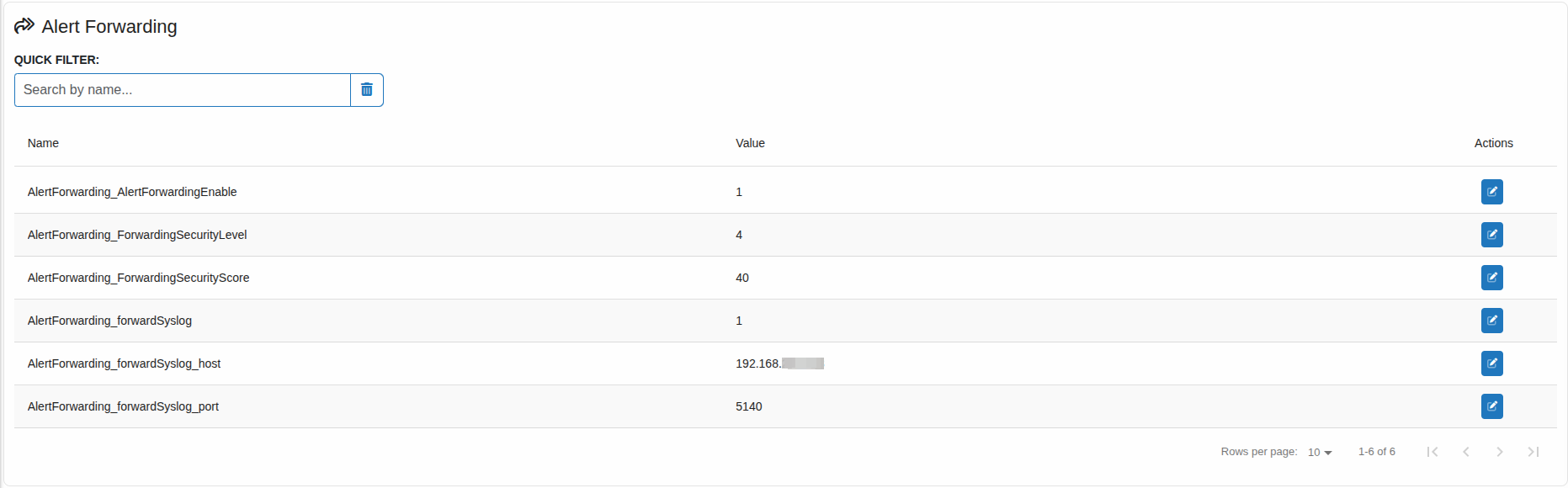Clear the quick filter with trash icon
Screen dimensions: 1568x488
tap(367, 90)
